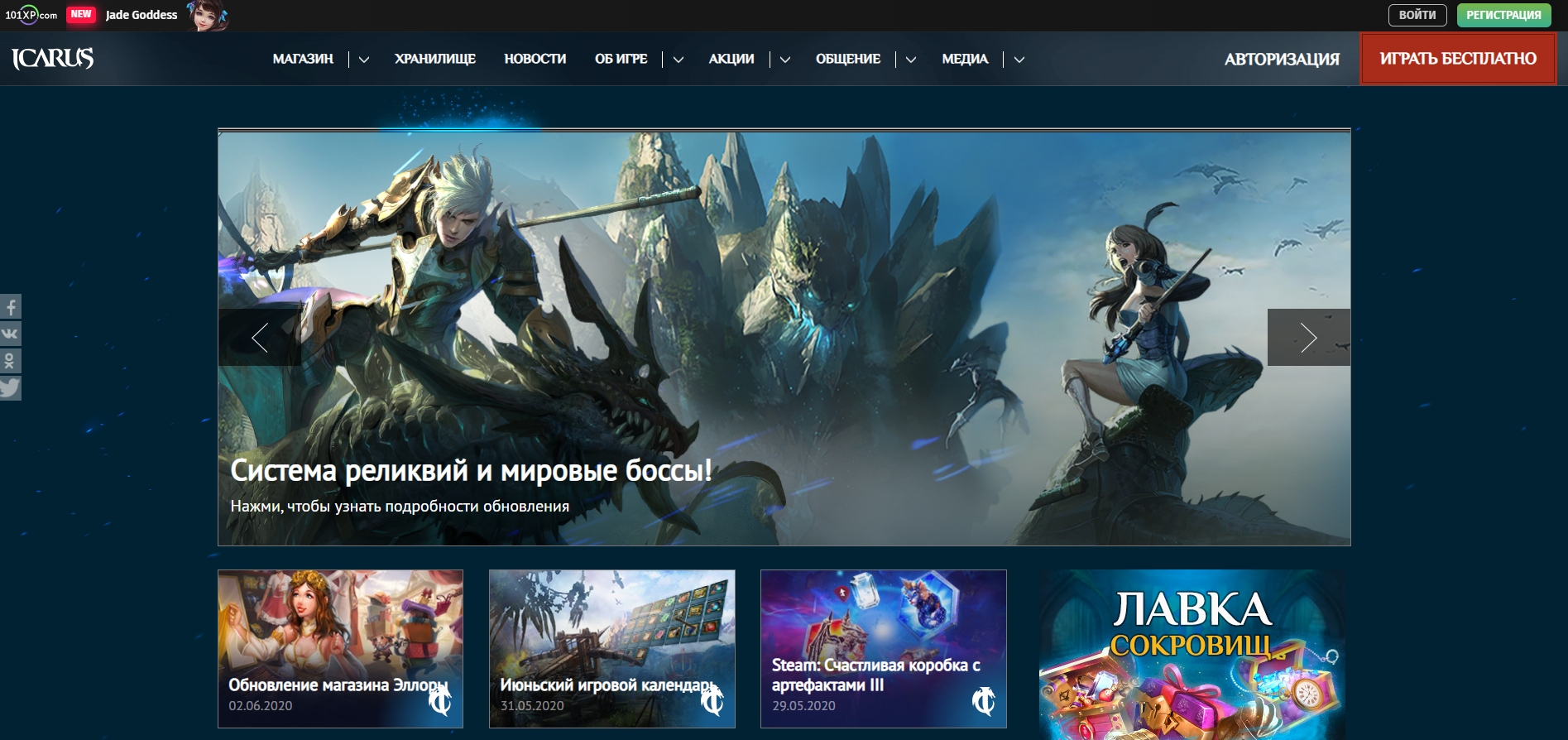
Task: Click the date 29.05.2020
Action: 803,706
